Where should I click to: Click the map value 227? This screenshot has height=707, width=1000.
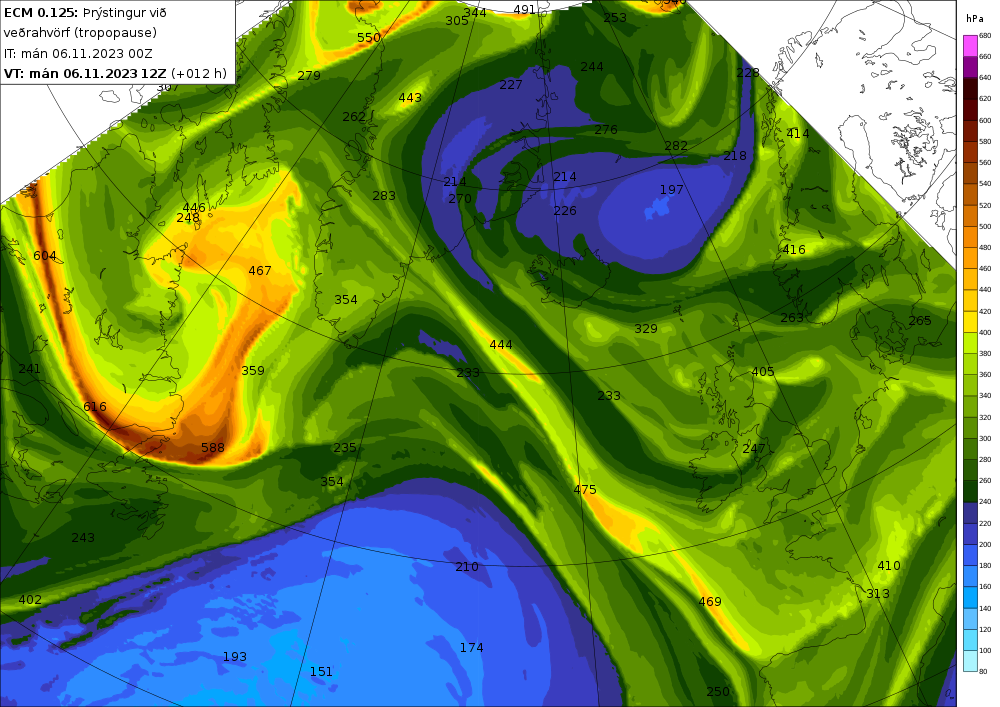pyautogui.click(x=511, y=85)
